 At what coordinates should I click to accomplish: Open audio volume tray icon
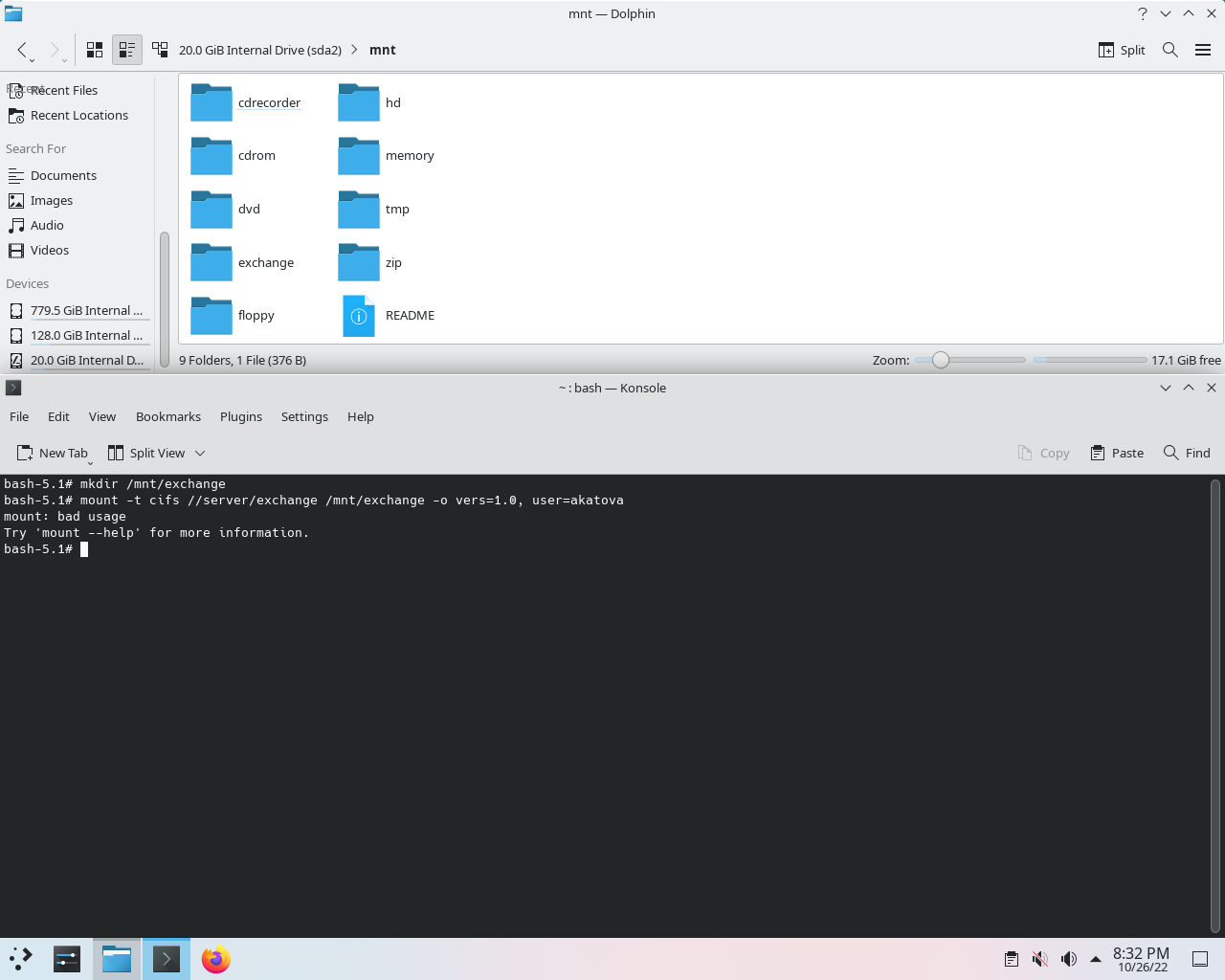pos(1069,959)
